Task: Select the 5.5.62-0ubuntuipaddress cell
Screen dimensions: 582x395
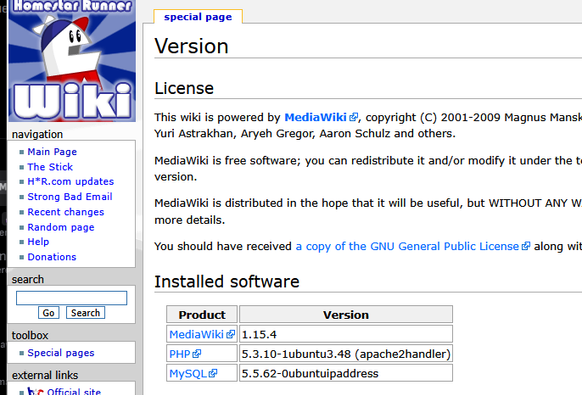Action: 346,373
